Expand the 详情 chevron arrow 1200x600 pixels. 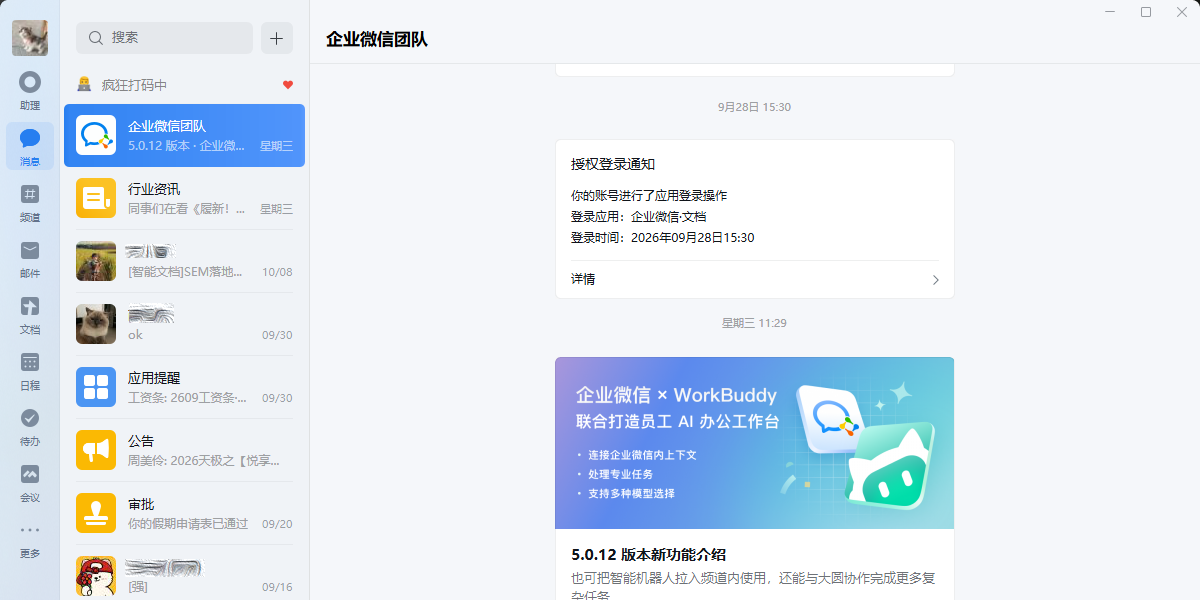pyautogui.click(x=936, y=280)
